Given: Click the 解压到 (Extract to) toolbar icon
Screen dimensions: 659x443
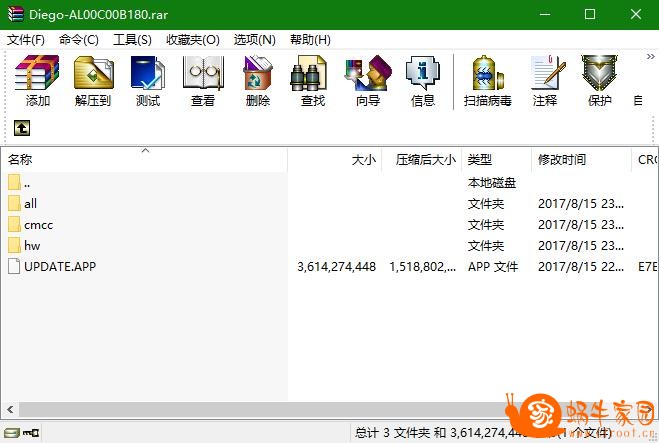Looking at the screenshot, I should pyautogui.click(x=93, y=81).
